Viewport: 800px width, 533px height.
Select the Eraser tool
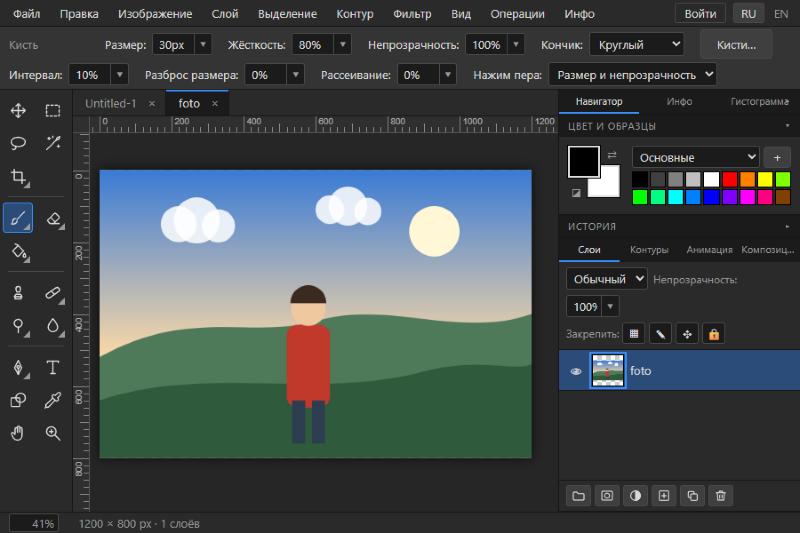click(54, 219)
